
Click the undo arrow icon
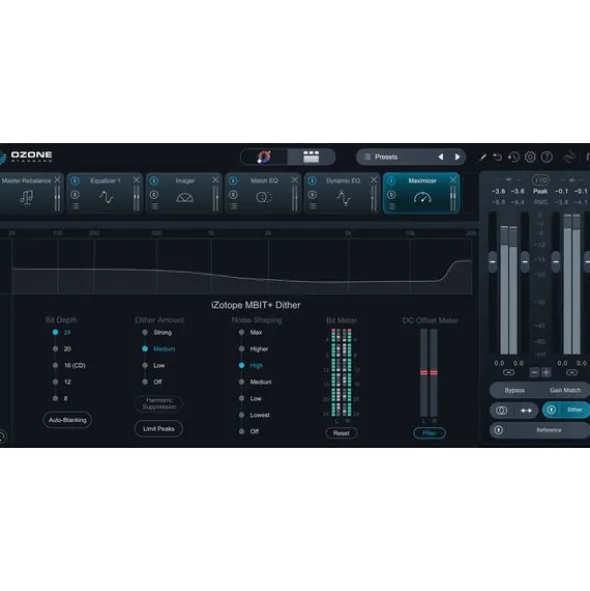coord(498,157)
